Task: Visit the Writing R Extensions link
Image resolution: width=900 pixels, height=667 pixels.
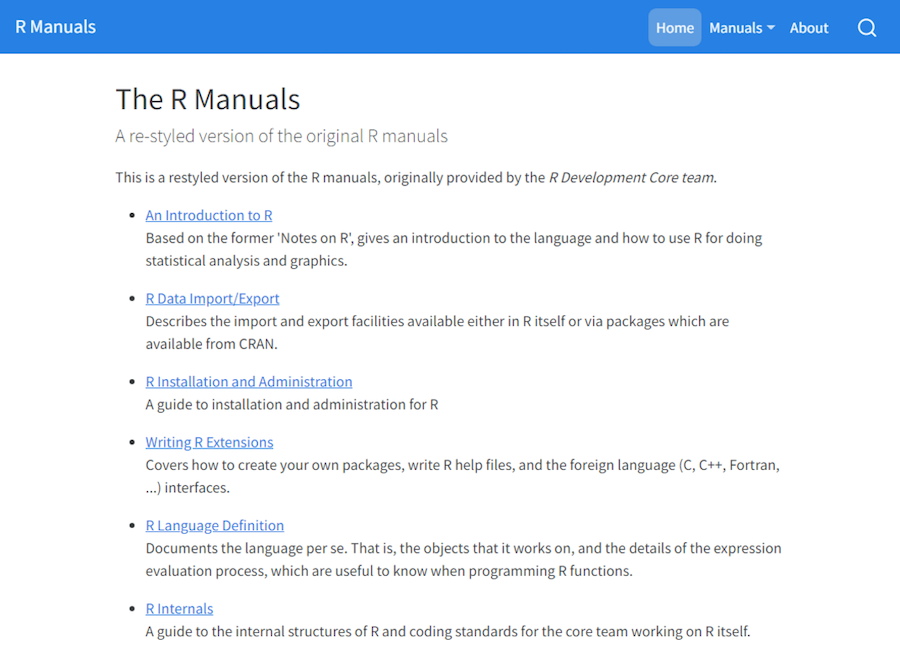Action: 209,442
